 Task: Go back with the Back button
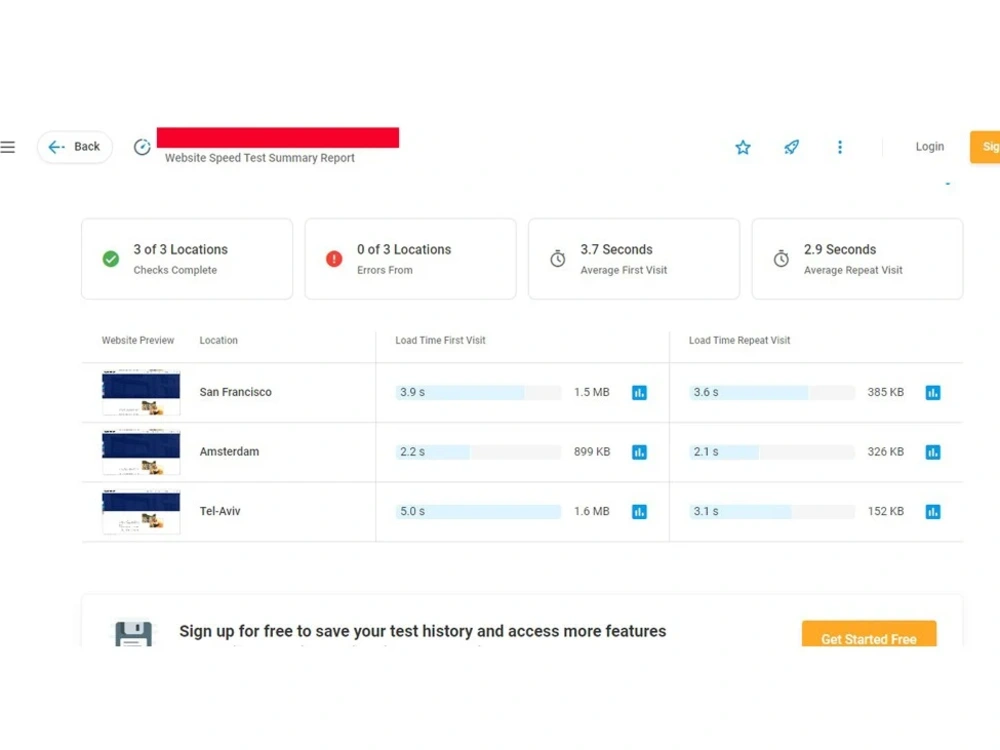click(75, 147)
